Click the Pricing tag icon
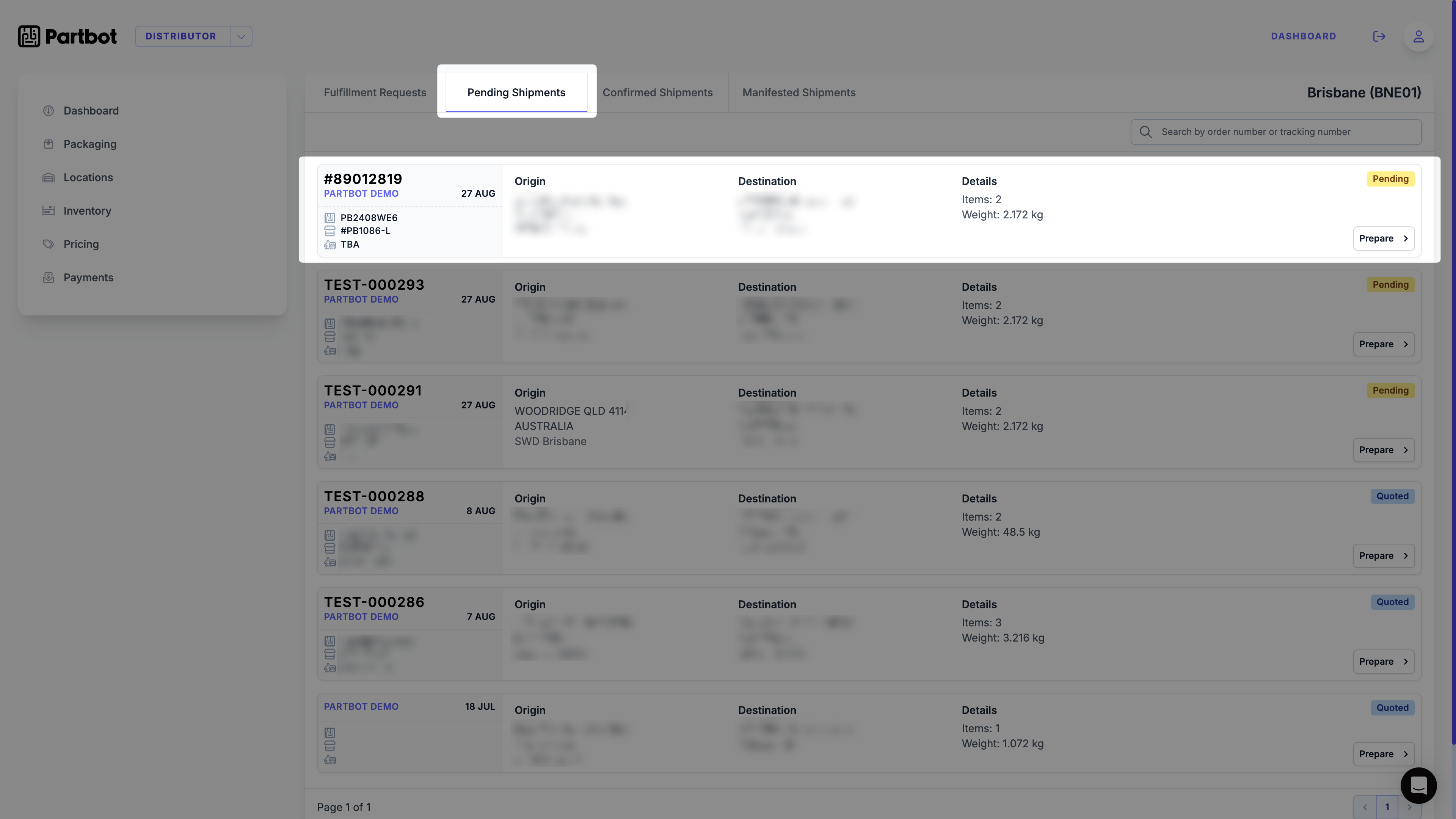Image resolution: width=1456 pixels, height=819 pixels. [49, 244]
